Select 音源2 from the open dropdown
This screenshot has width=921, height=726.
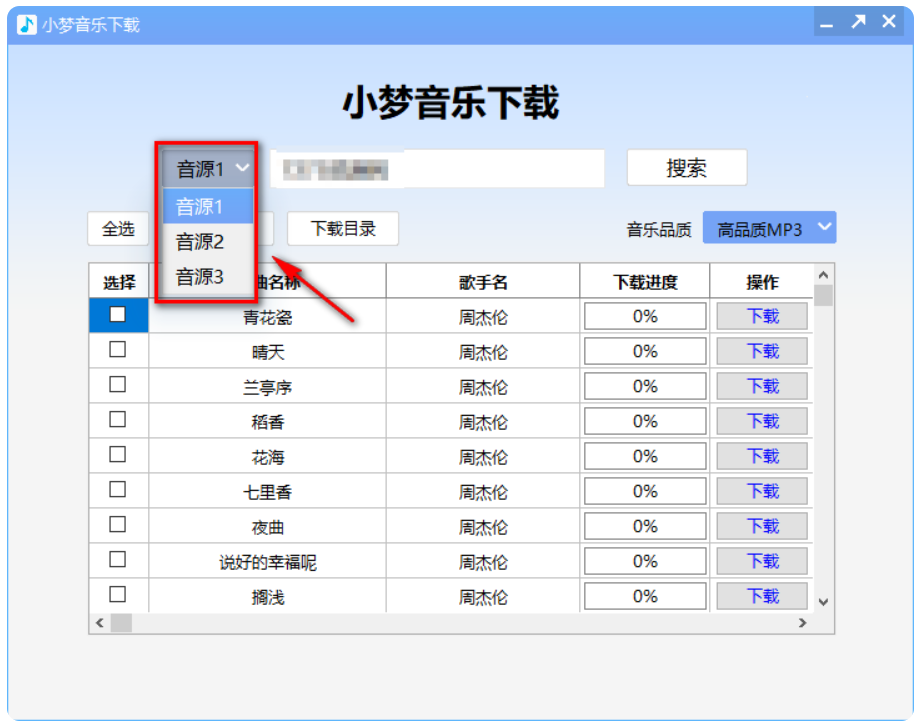tap(198, 240)
